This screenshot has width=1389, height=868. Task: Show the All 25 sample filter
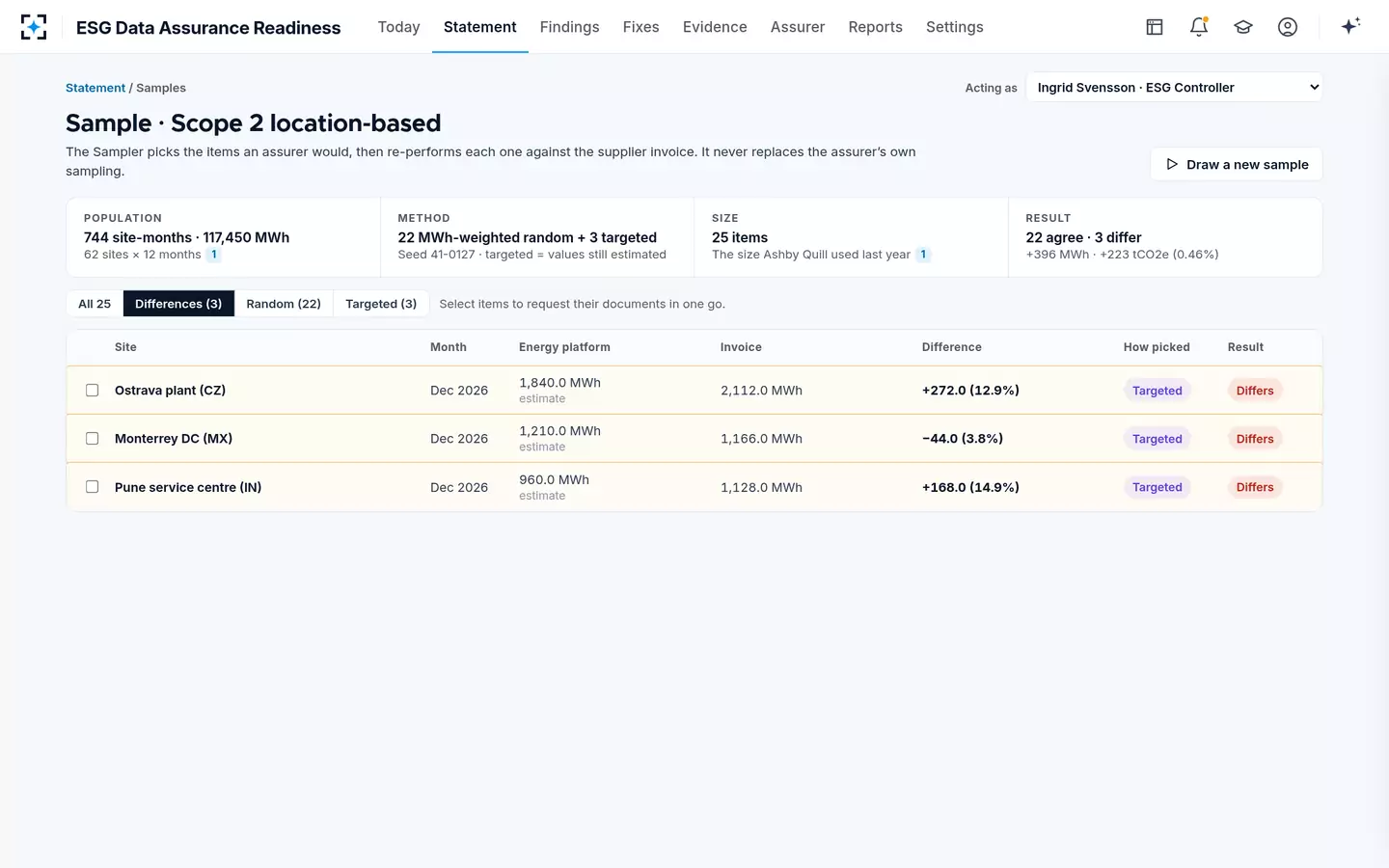pyautogui.click(x=95, y=304)
